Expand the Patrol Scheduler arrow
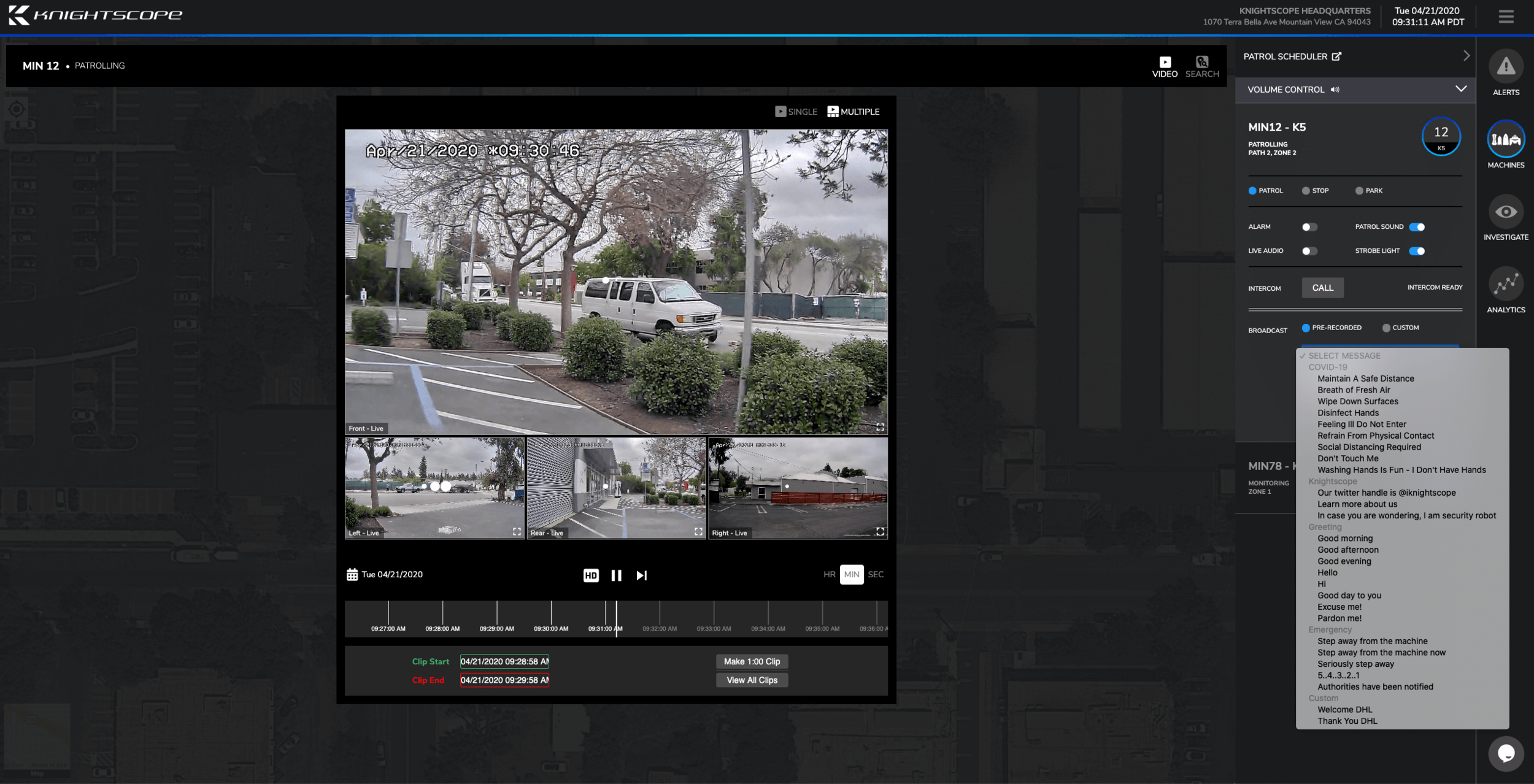 [x=1466, y=56]
